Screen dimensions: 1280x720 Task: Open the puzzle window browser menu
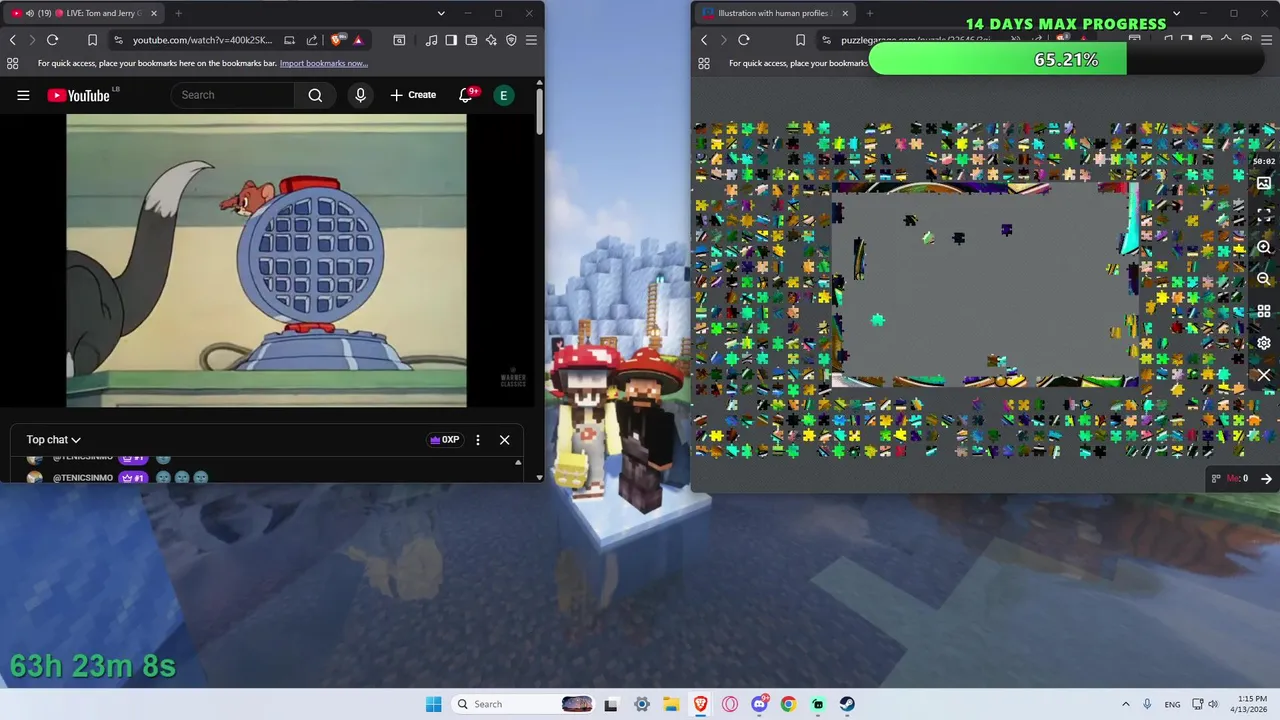pyautogui.click(x=1267, y=40)
